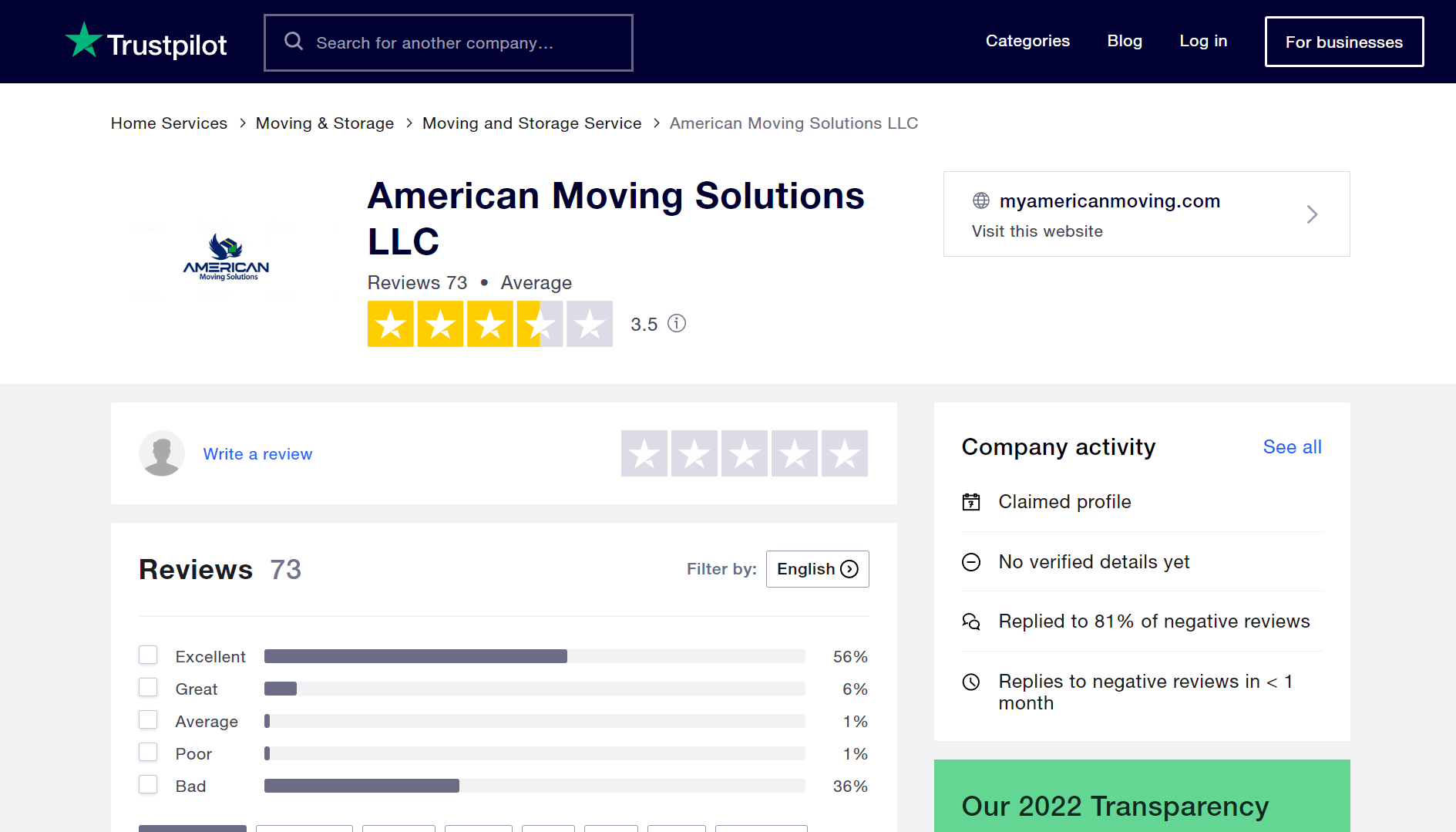Click the search magnifier icon

click(294, 42)
